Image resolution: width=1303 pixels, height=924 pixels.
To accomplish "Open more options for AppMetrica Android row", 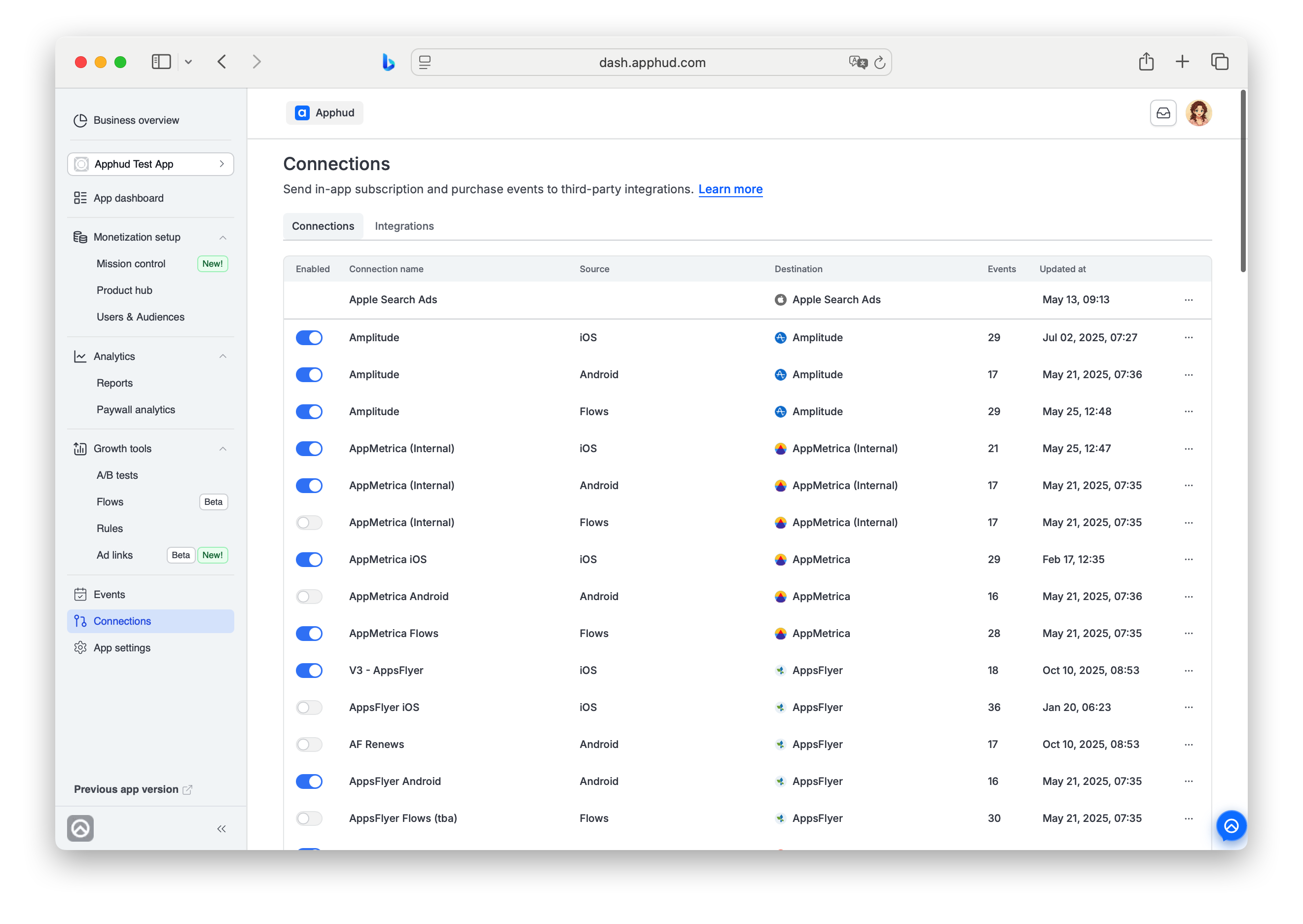I will point(1188,596).
